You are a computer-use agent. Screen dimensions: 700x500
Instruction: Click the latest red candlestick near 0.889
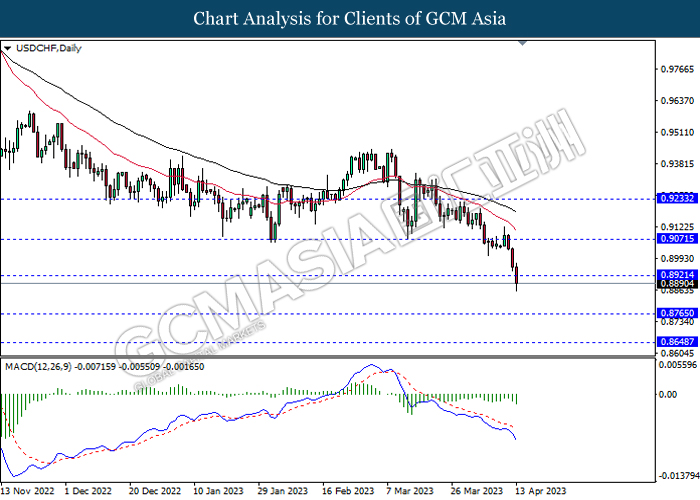(x=517, y=275)
